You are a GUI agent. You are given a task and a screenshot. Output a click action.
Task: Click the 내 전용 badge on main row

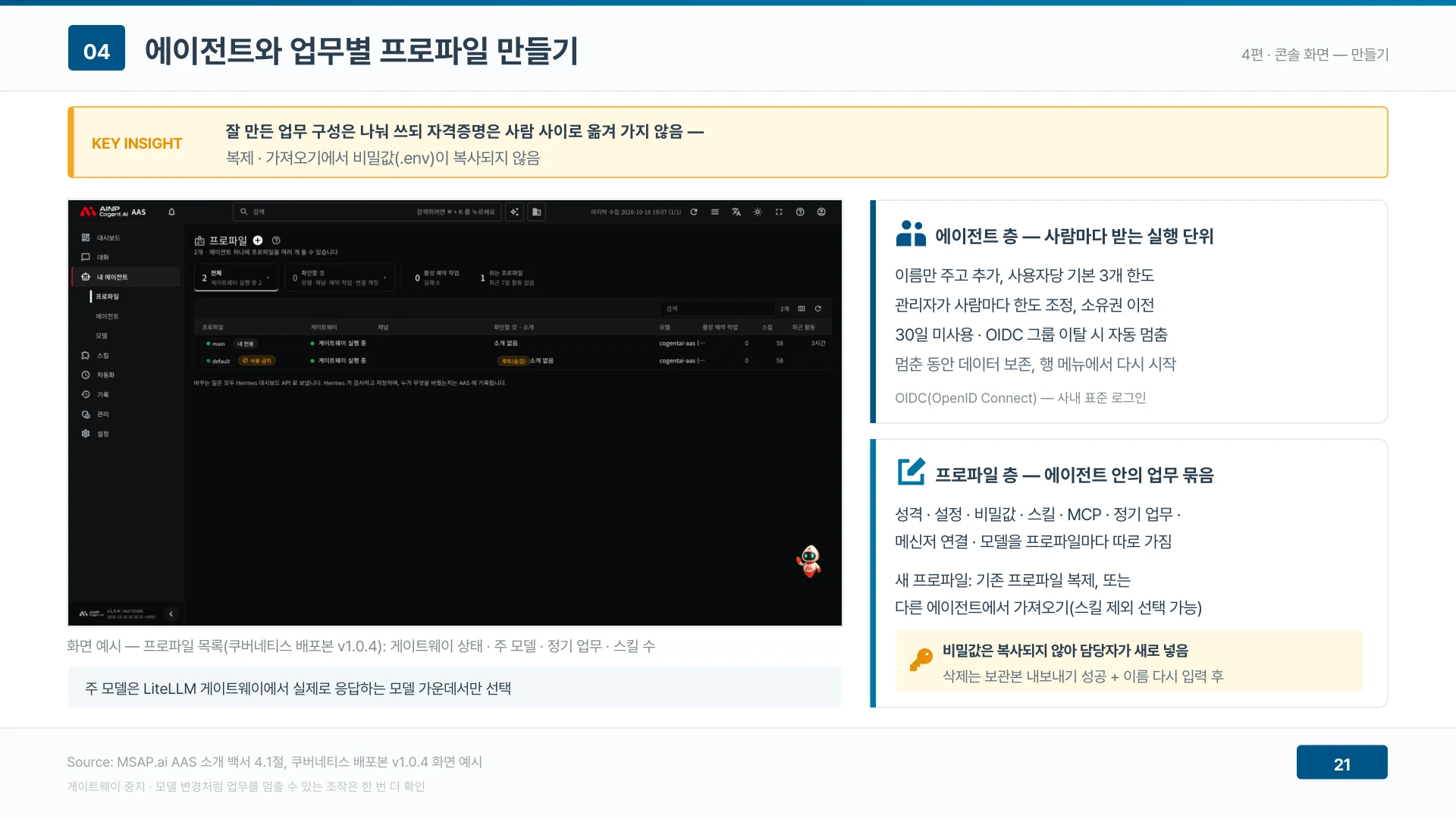[246, 344]
